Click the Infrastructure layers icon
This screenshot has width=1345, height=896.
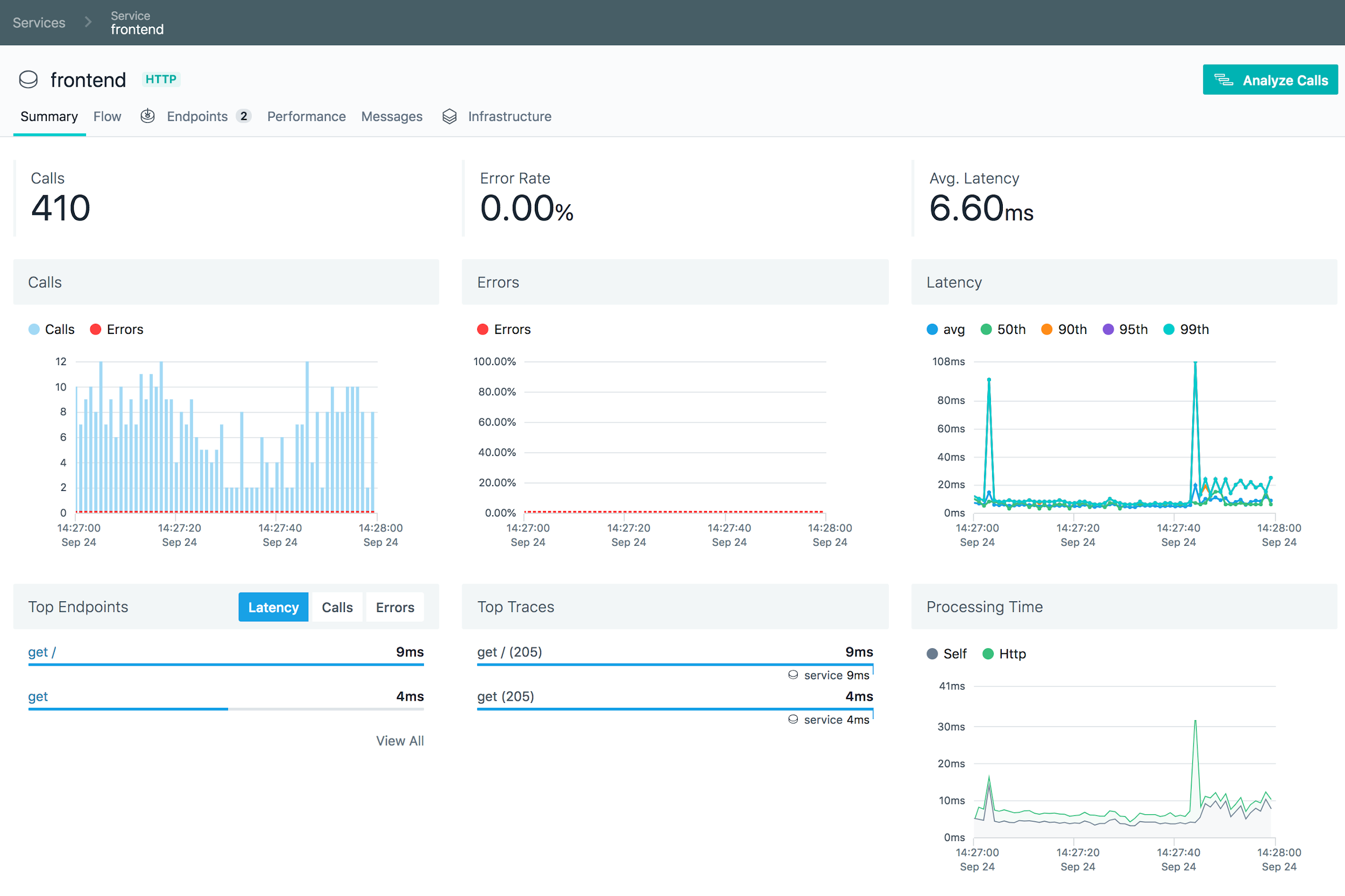pos(450,116)
